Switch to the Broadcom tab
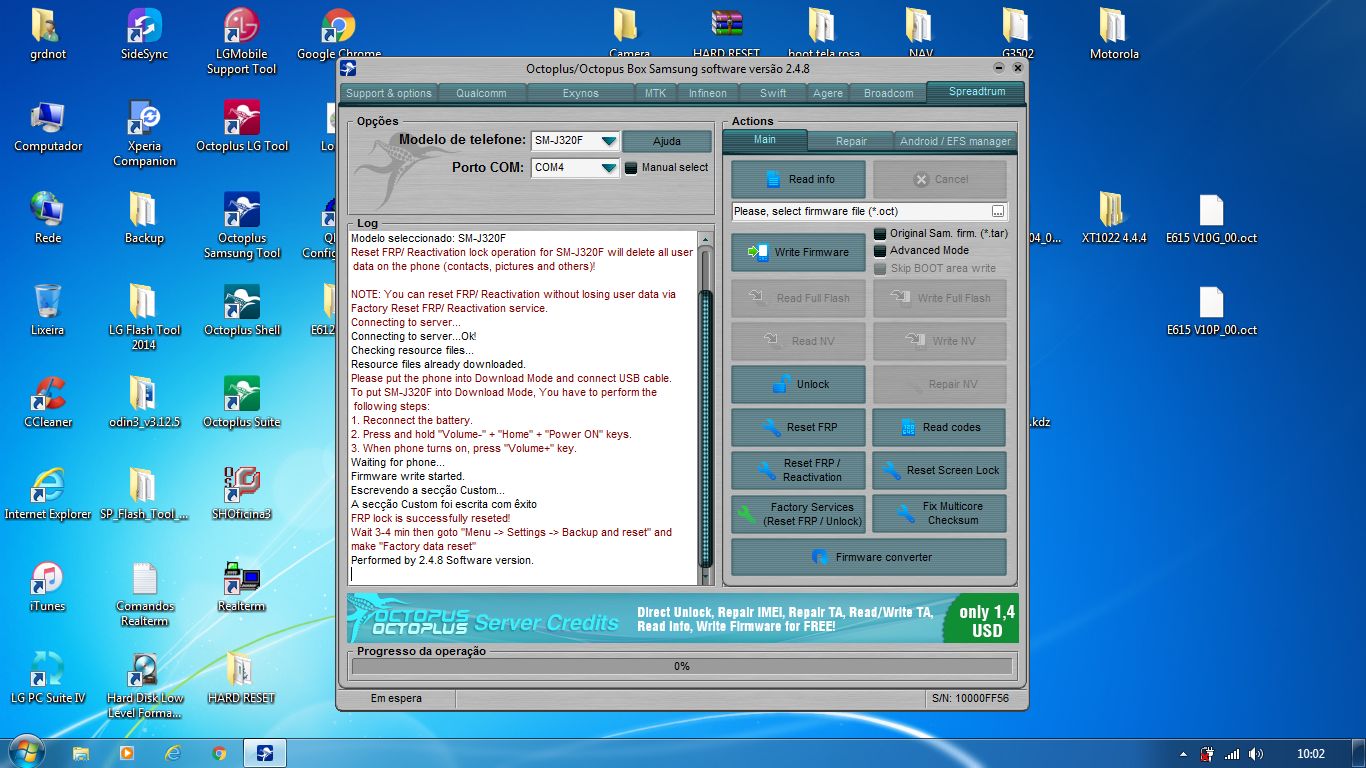The height and width of the screenshot is (768, 1366). tap(888, 93)
